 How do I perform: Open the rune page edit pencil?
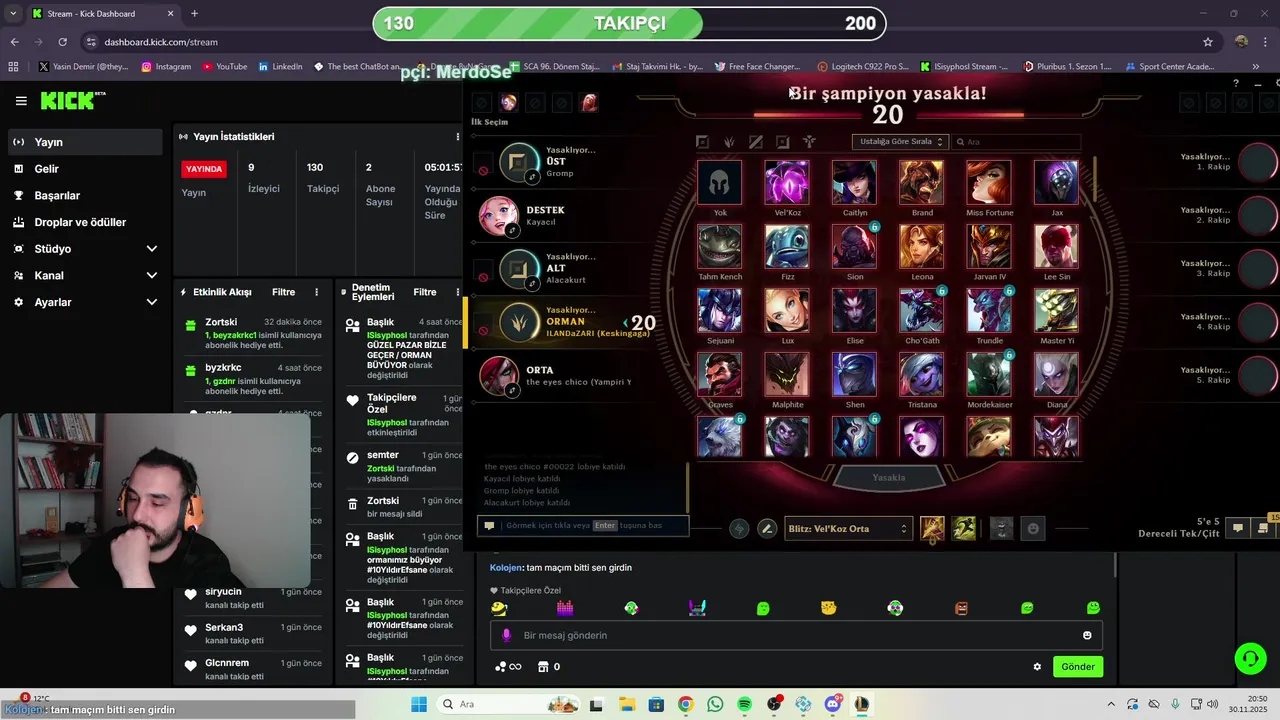coord(767,529)
